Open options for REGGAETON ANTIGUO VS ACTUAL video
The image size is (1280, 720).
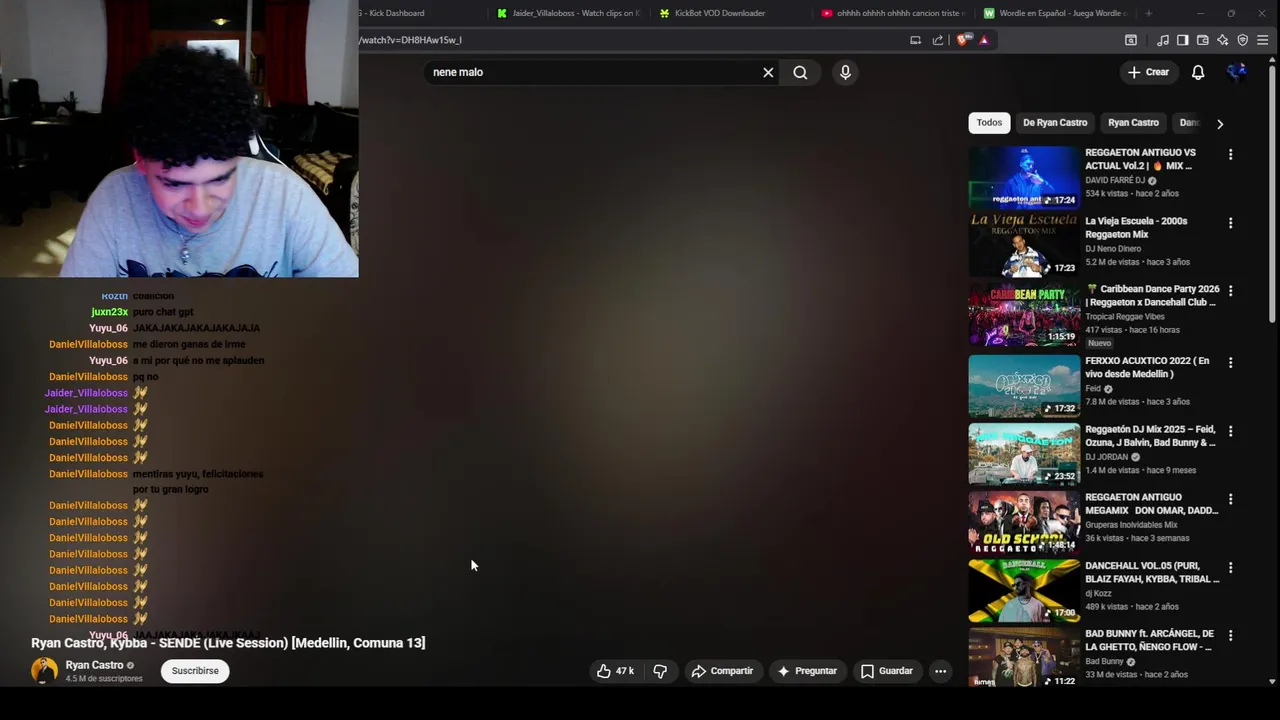(x=1230, y=155)
